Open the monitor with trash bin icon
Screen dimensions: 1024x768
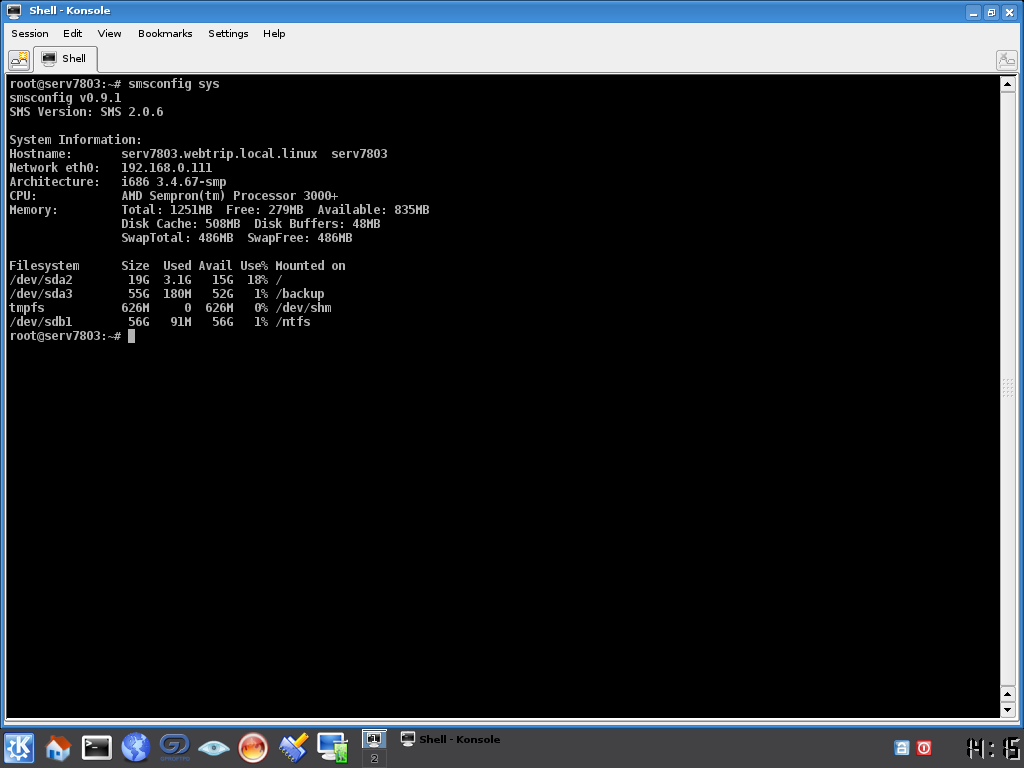(331, 747)
